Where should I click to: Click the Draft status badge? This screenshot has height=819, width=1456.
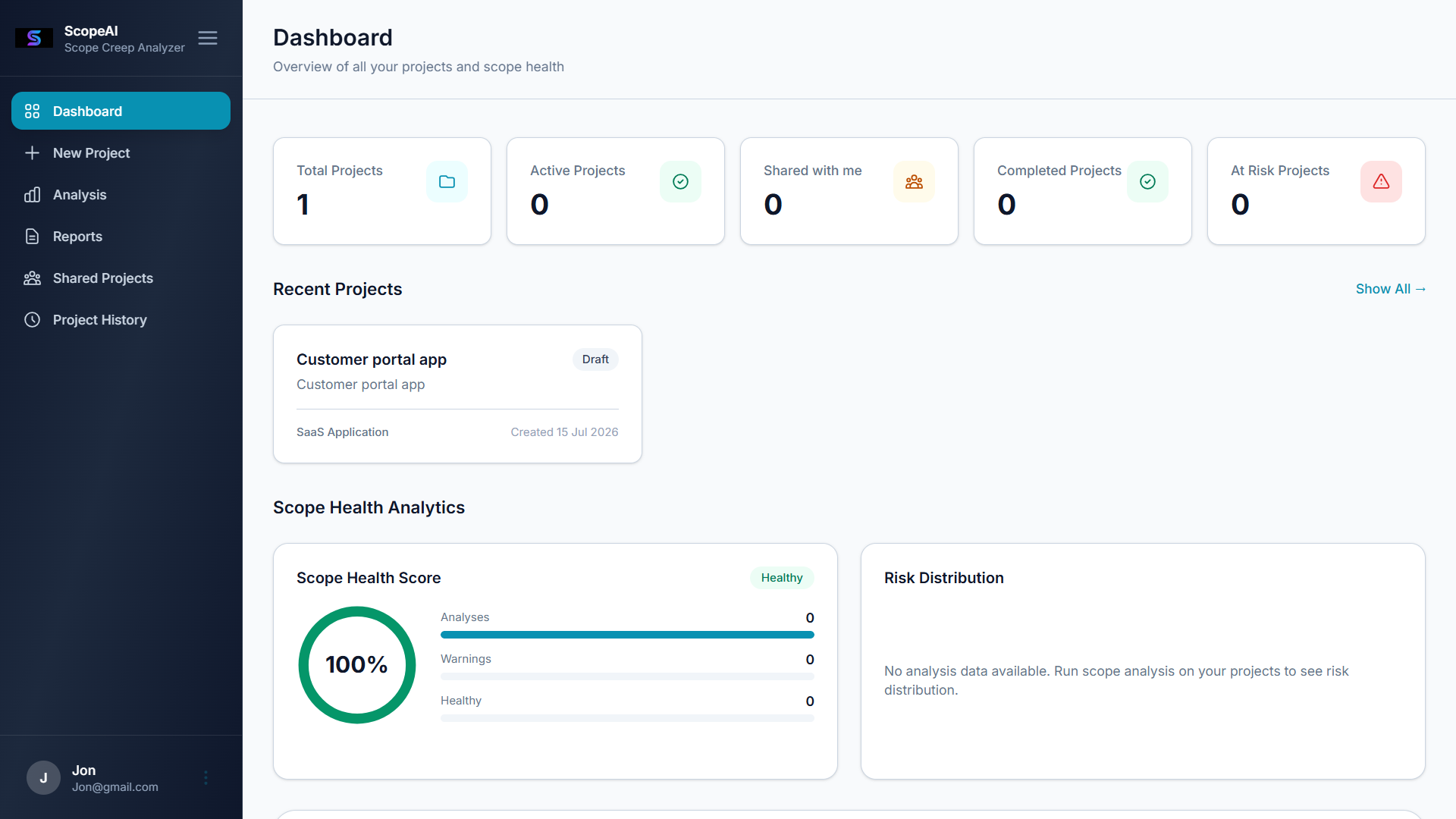595,359
